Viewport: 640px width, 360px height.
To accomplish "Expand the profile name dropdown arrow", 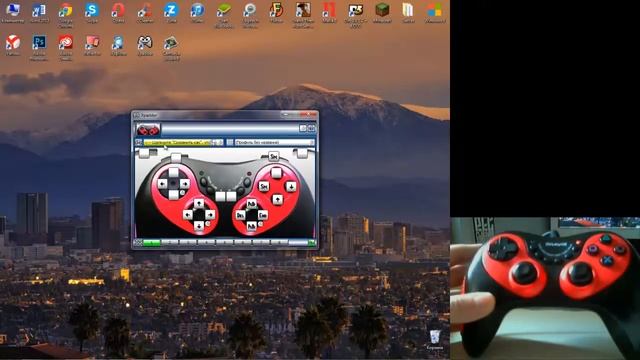I will 312,142.
